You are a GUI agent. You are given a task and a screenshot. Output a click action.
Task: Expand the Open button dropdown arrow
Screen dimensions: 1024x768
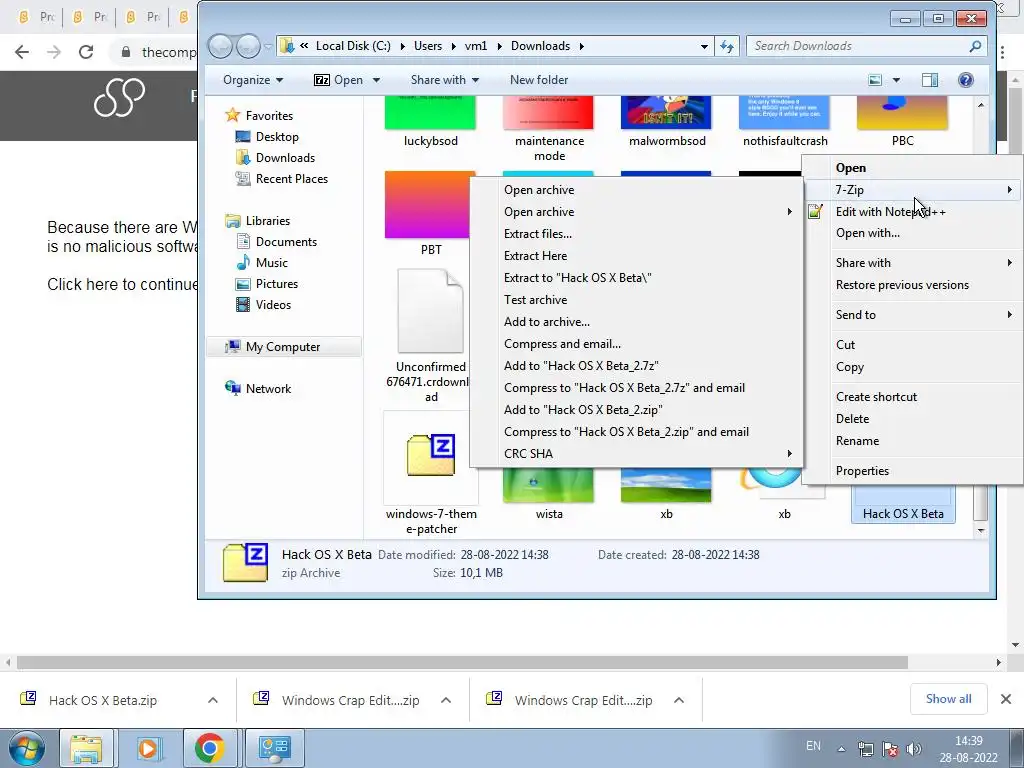[x=376, y=80]
